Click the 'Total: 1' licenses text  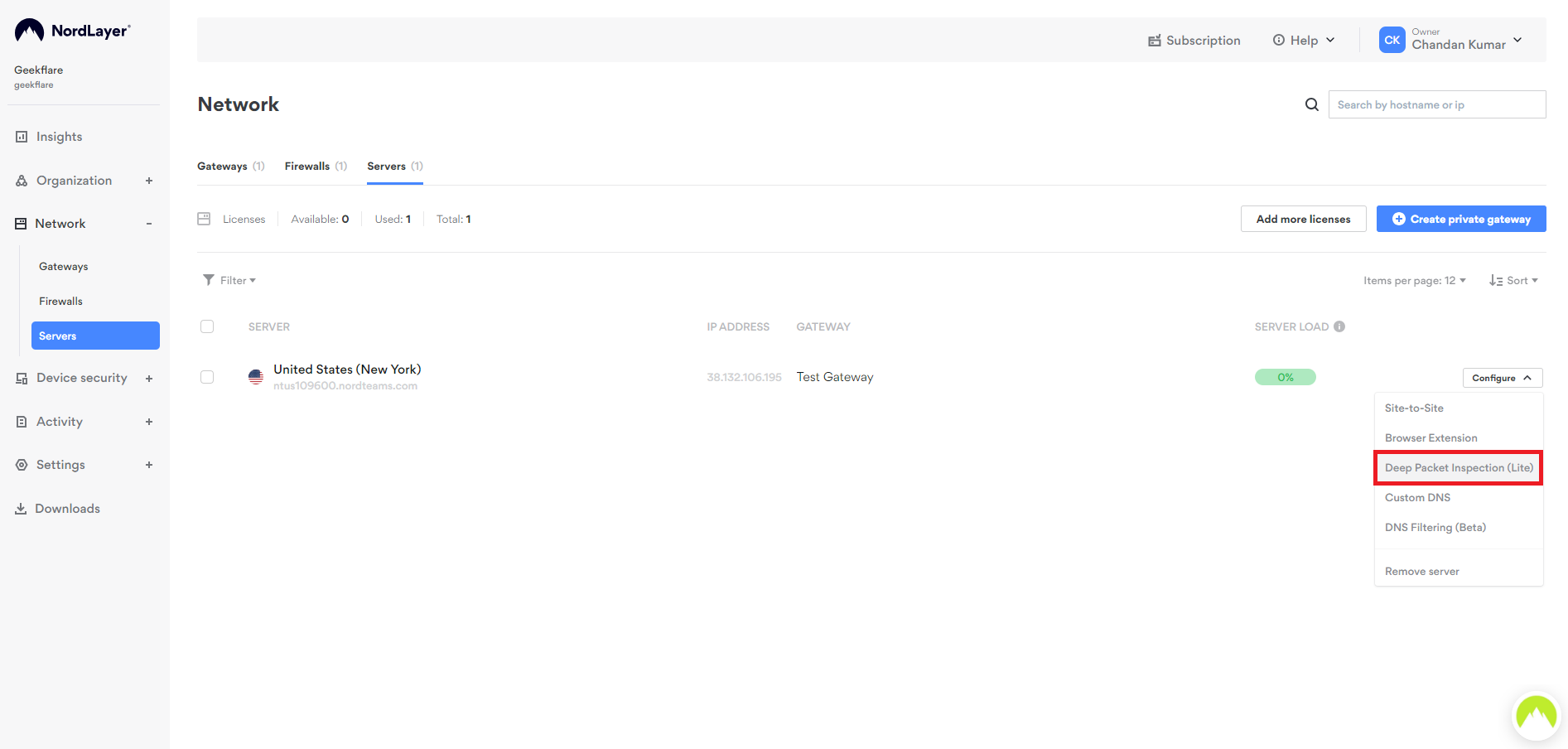pos(454,219)
